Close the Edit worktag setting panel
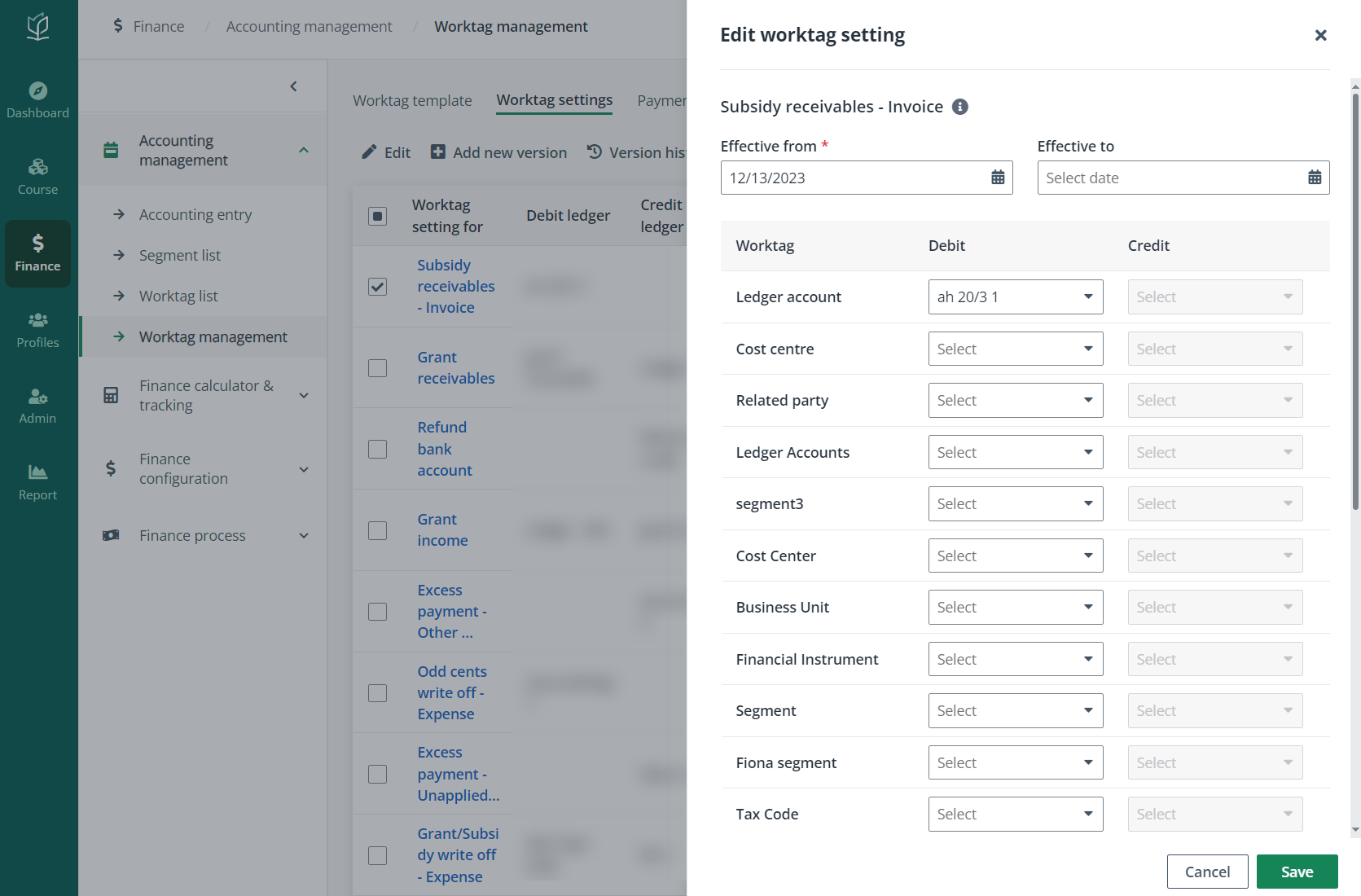Screen dimensions: 1361x896 coord(1321,35)
